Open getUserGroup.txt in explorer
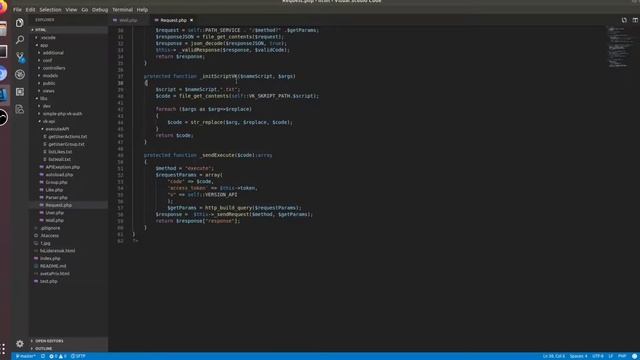This screenshot has height=360, width=640. coord(66,144)
